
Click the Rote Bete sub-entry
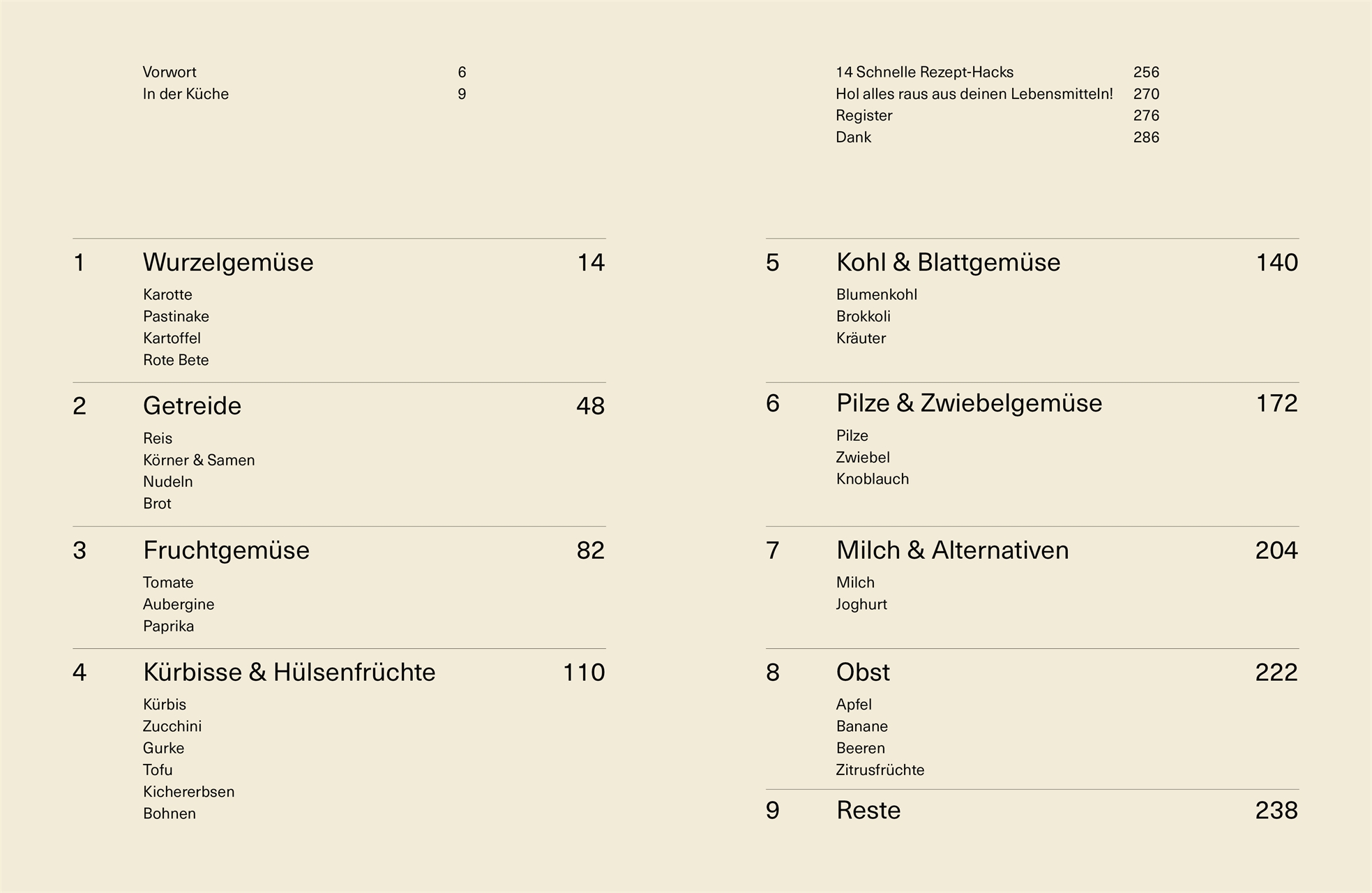[x=176, y=360]
